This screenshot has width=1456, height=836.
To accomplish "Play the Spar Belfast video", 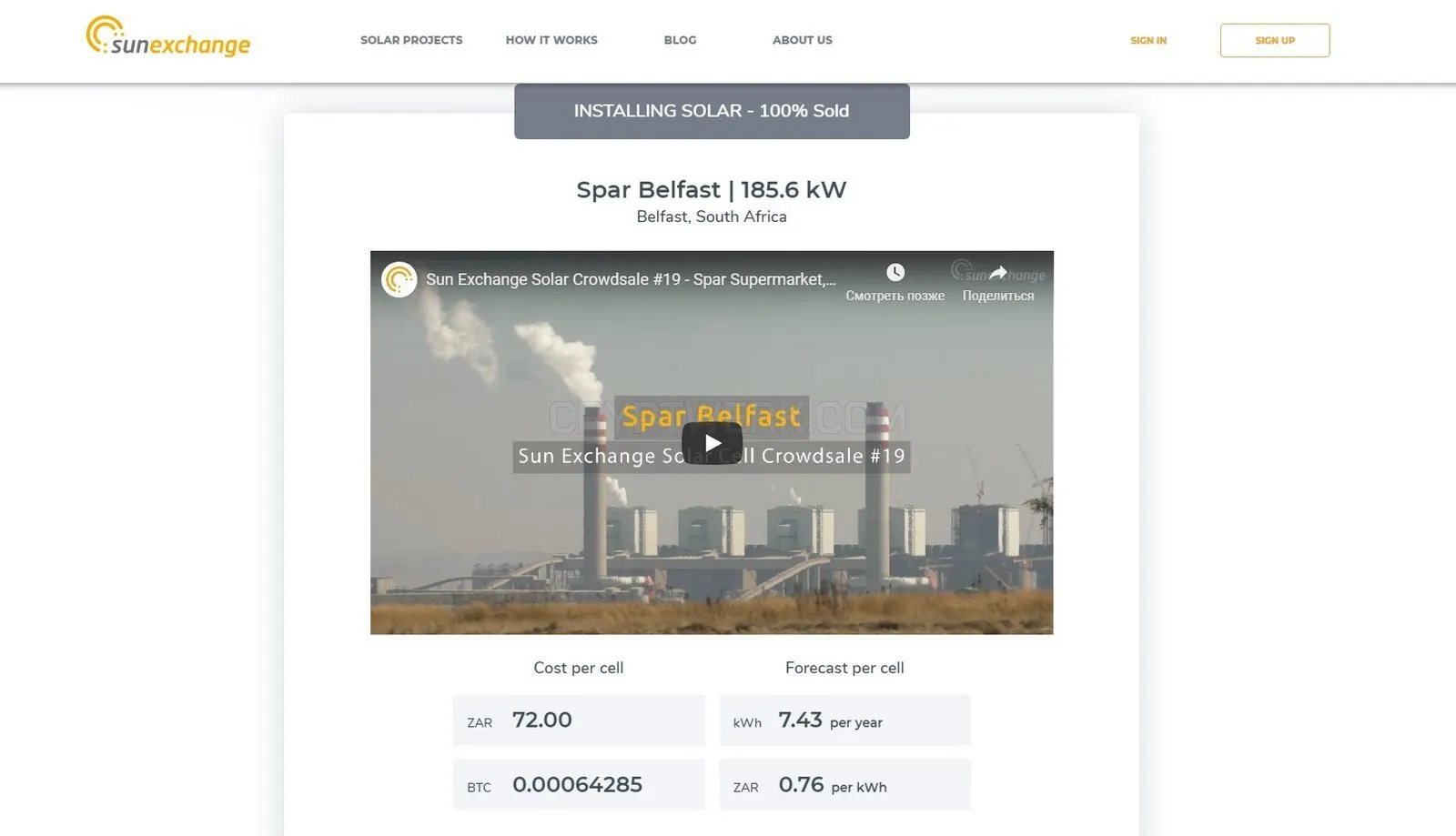I will (712, 443).
